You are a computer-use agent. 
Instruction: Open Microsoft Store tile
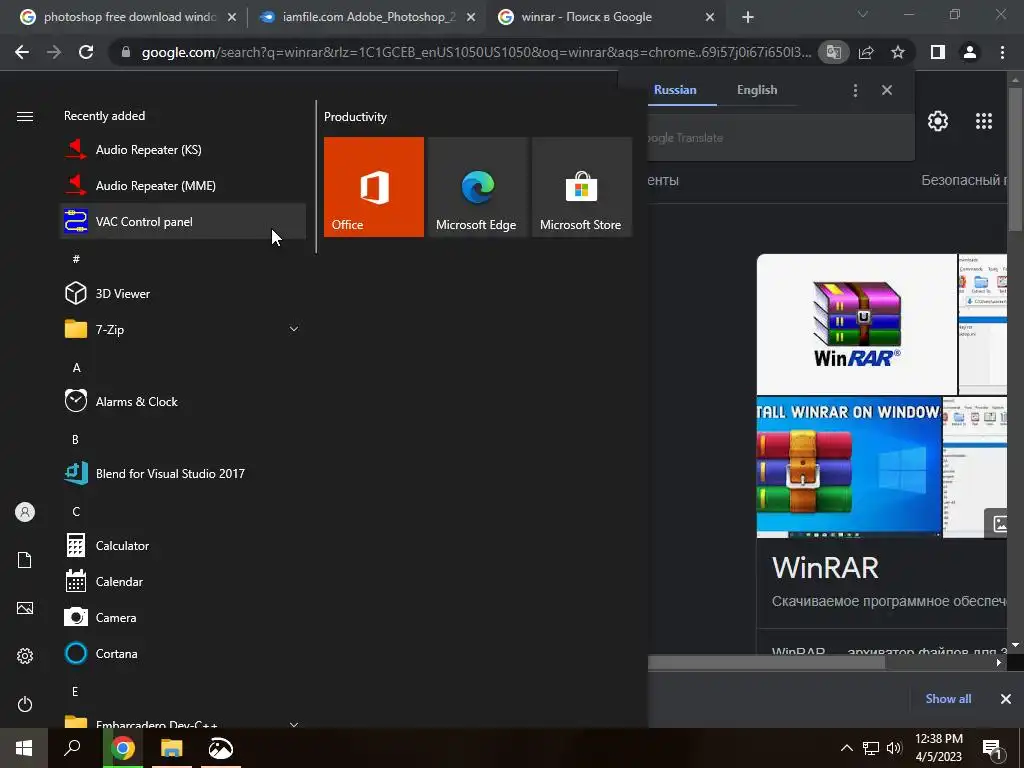(x=582, y=187)
